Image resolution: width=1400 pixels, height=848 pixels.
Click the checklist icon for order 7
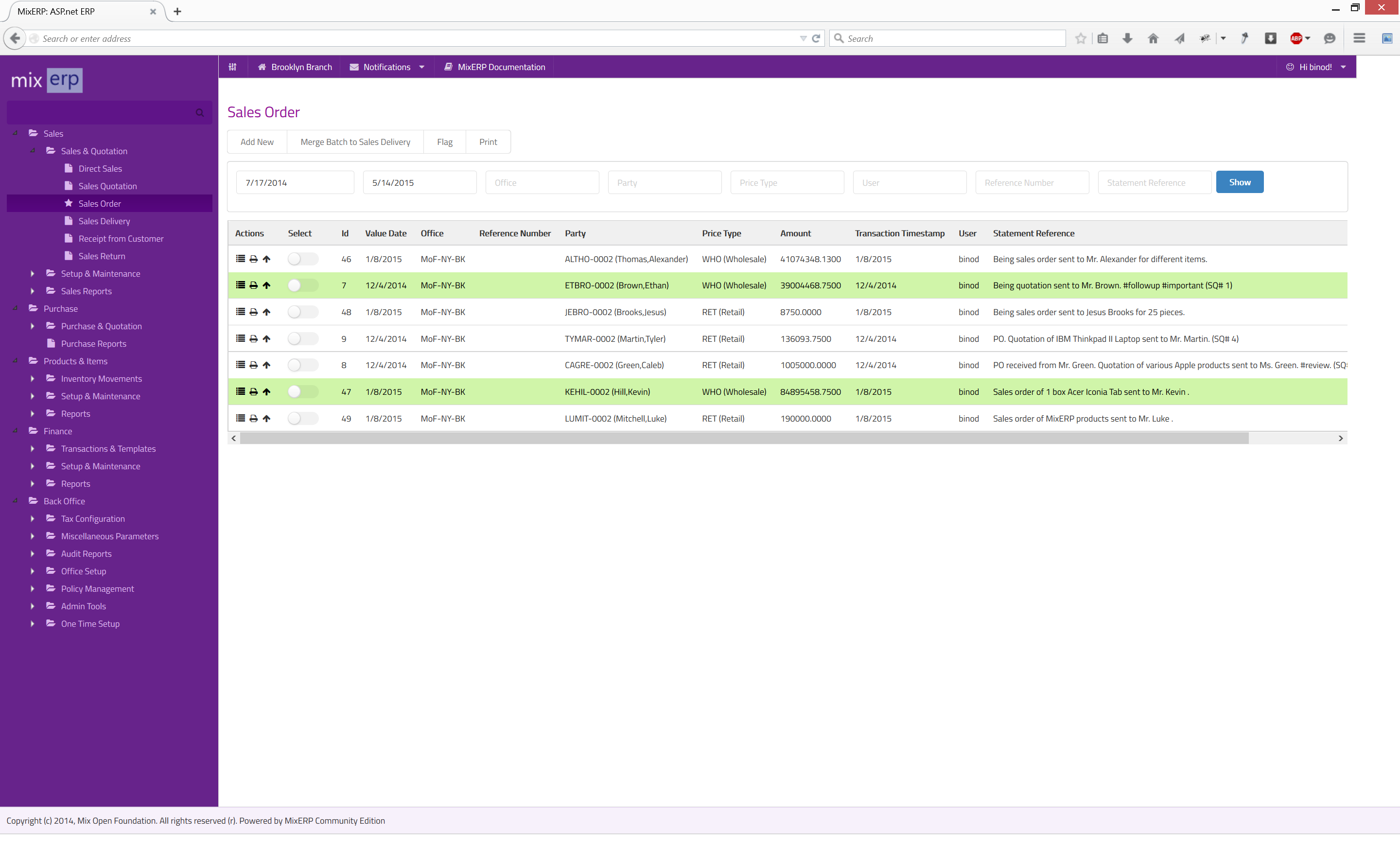(240, 285)
